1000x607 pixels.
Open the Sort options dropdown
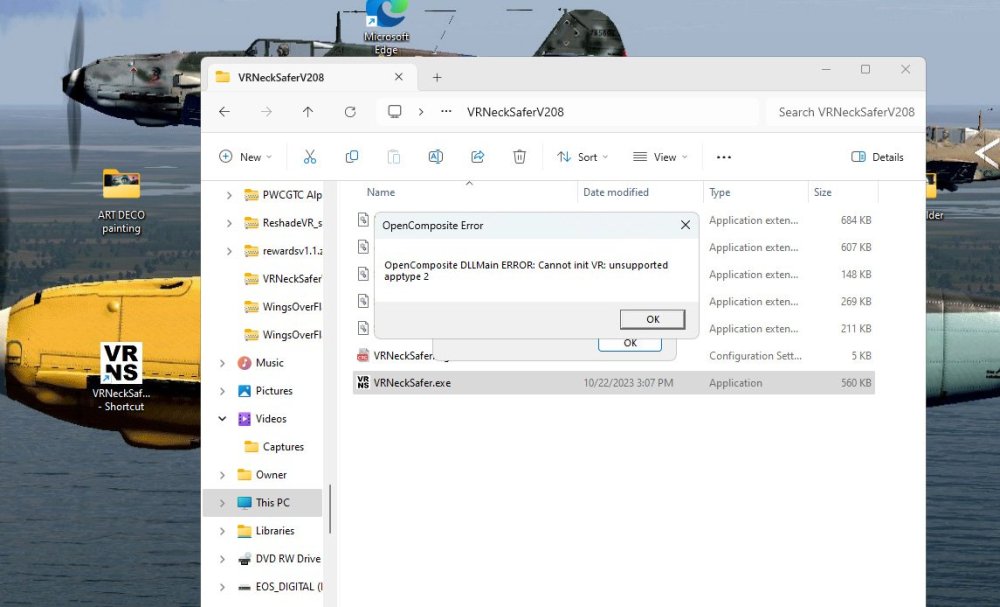pyautogui.click(x=582, y=157)
